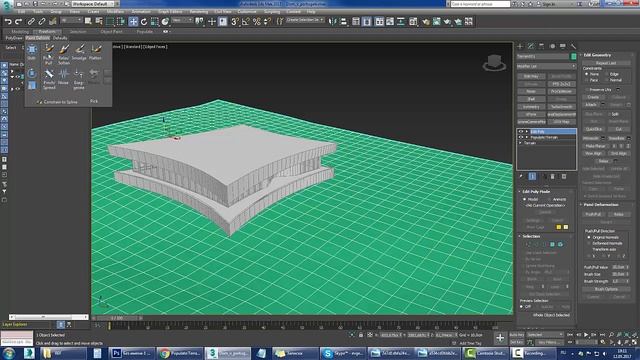Click the Repeat Last button
640x360 pixels.
pyautogui.click(x=606, y=63)
